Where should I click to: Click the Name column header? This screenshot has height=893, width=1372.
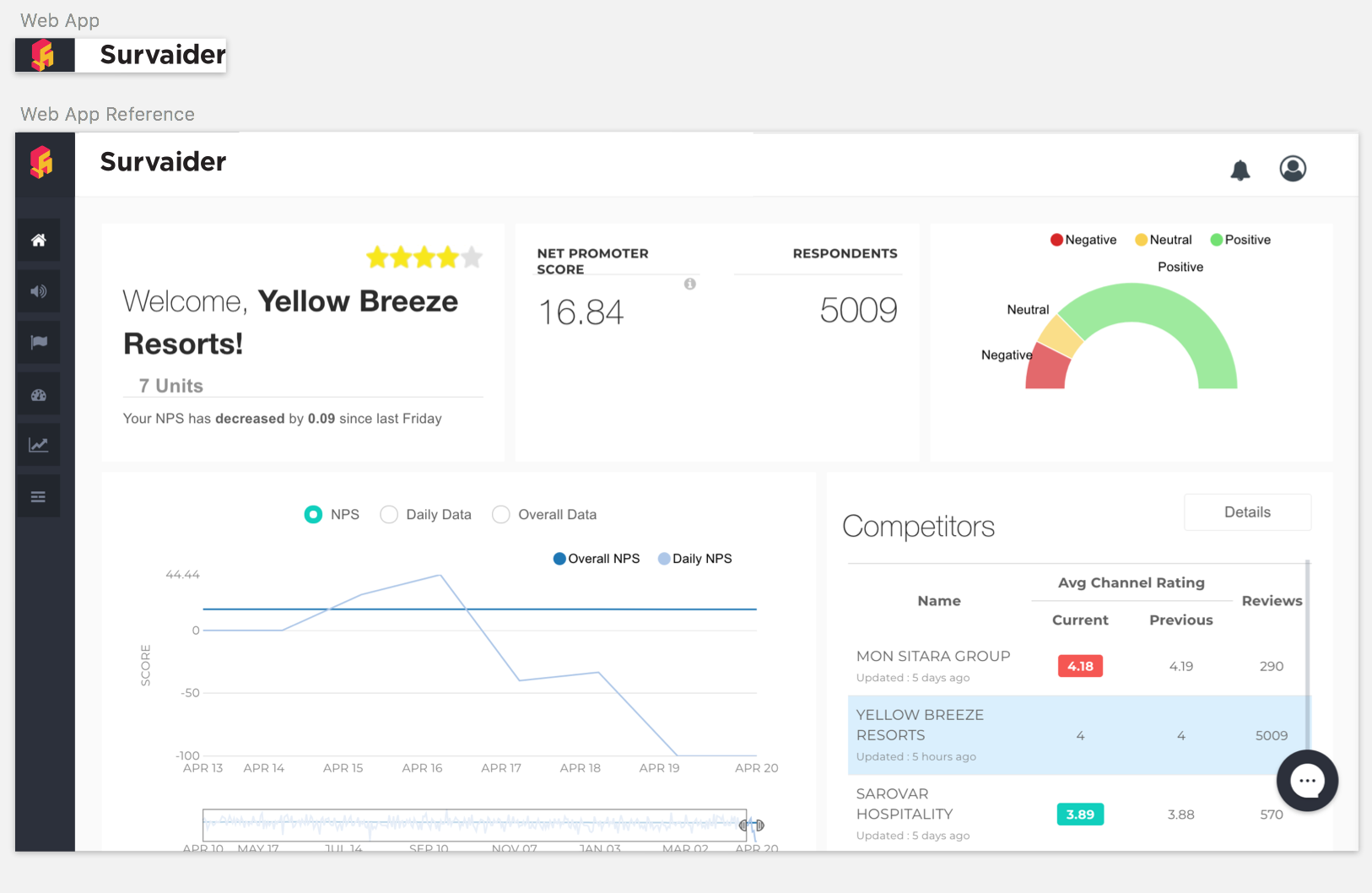click(x=939, y=601)
